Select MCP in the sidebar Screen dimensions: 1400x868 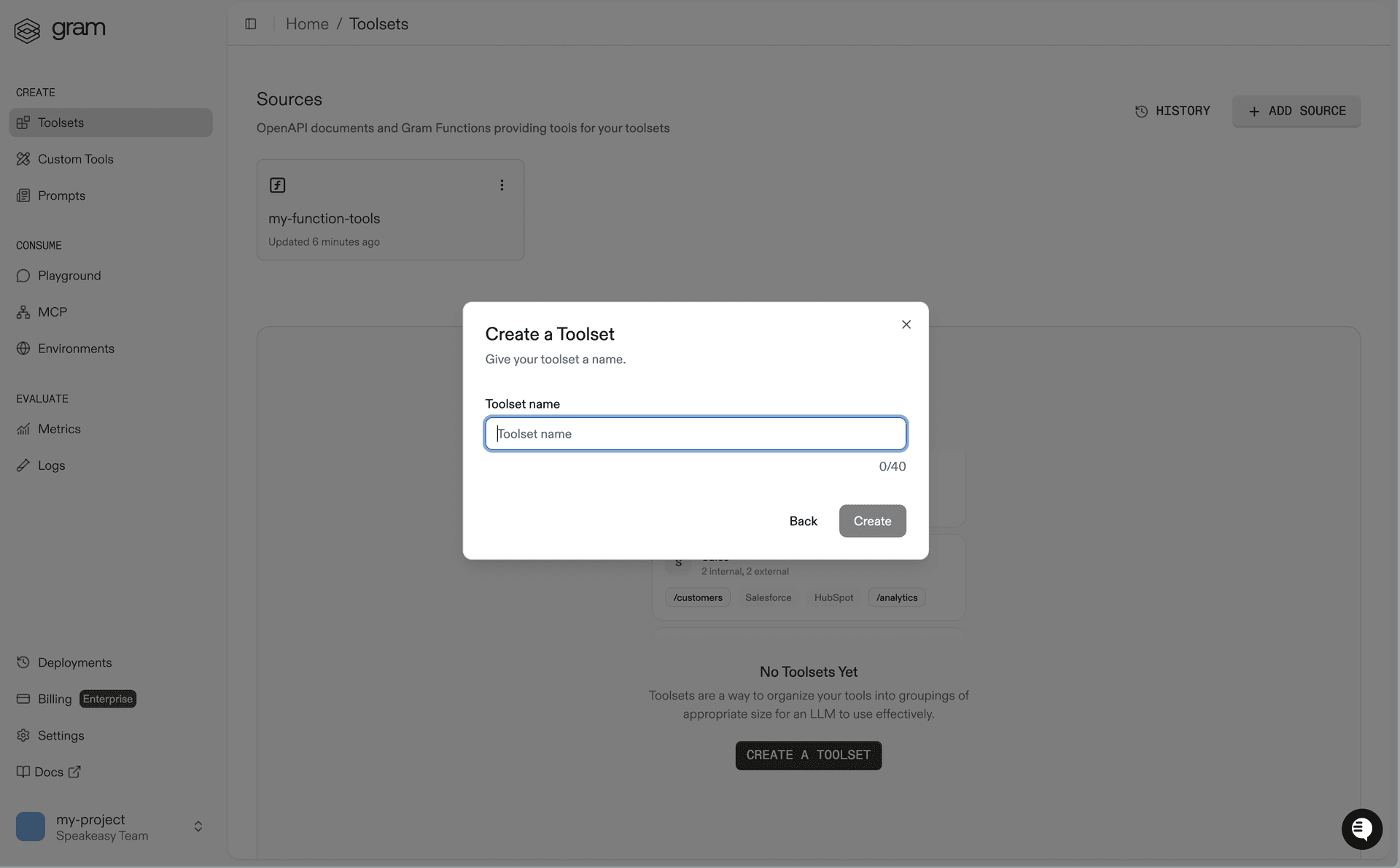(52, 311)
